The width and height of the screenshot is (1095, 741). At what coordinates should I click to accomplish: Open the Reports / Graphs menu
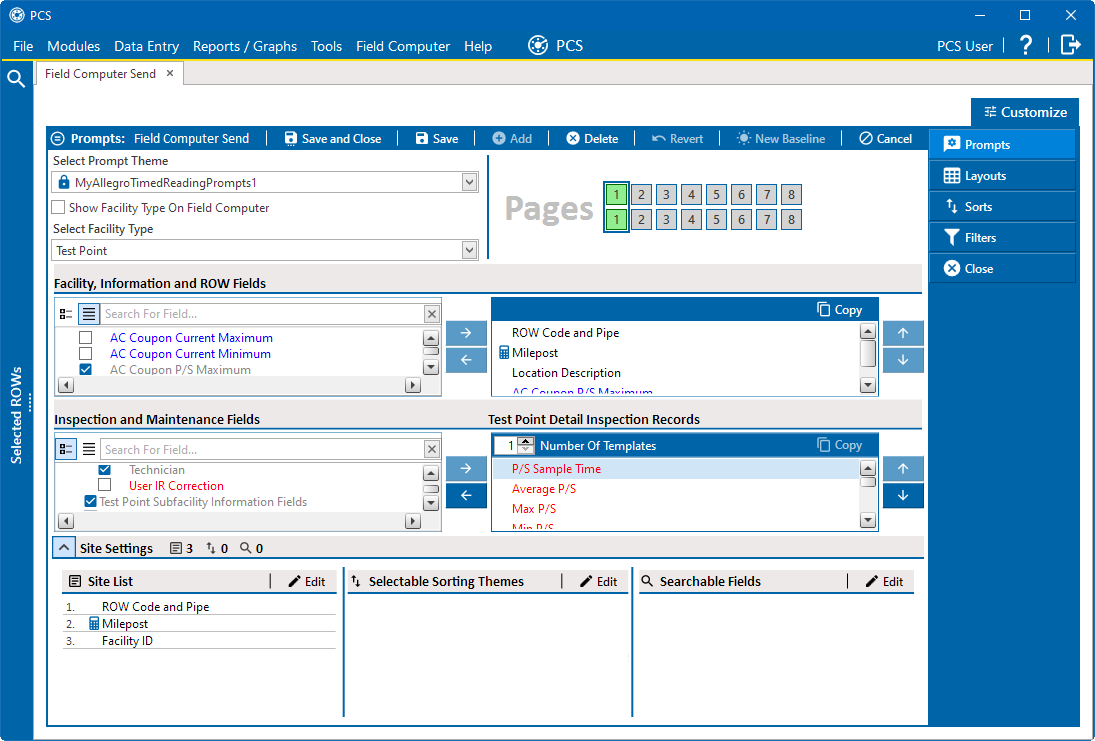244,46
